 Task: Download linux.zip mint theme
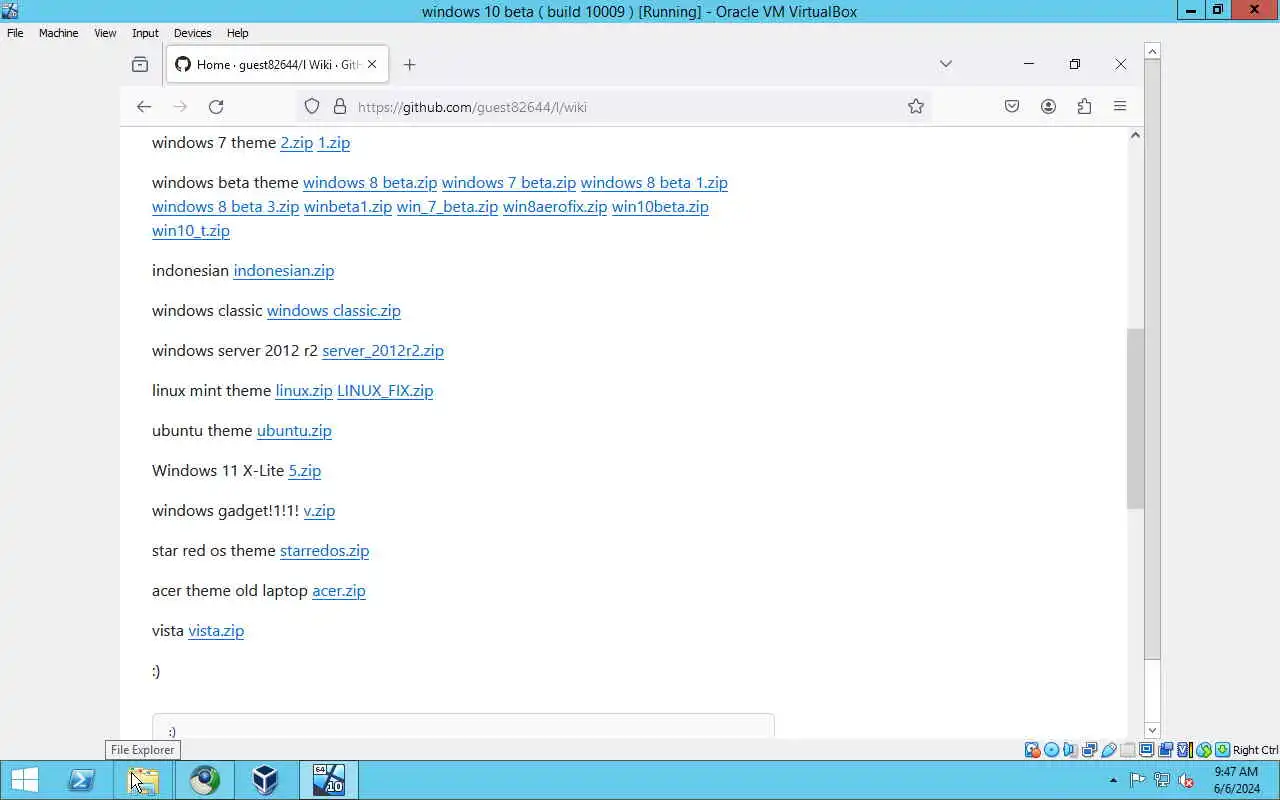point(304,390)
